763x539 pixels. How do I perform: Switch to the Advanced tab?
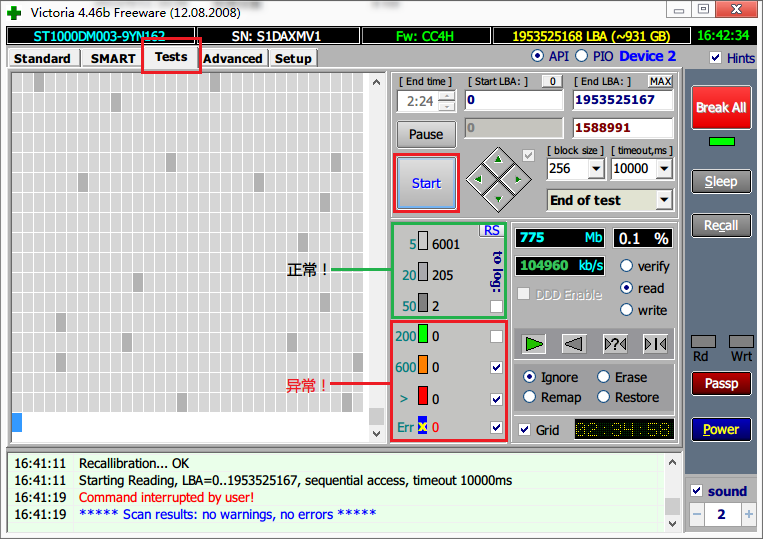[233, 58]
